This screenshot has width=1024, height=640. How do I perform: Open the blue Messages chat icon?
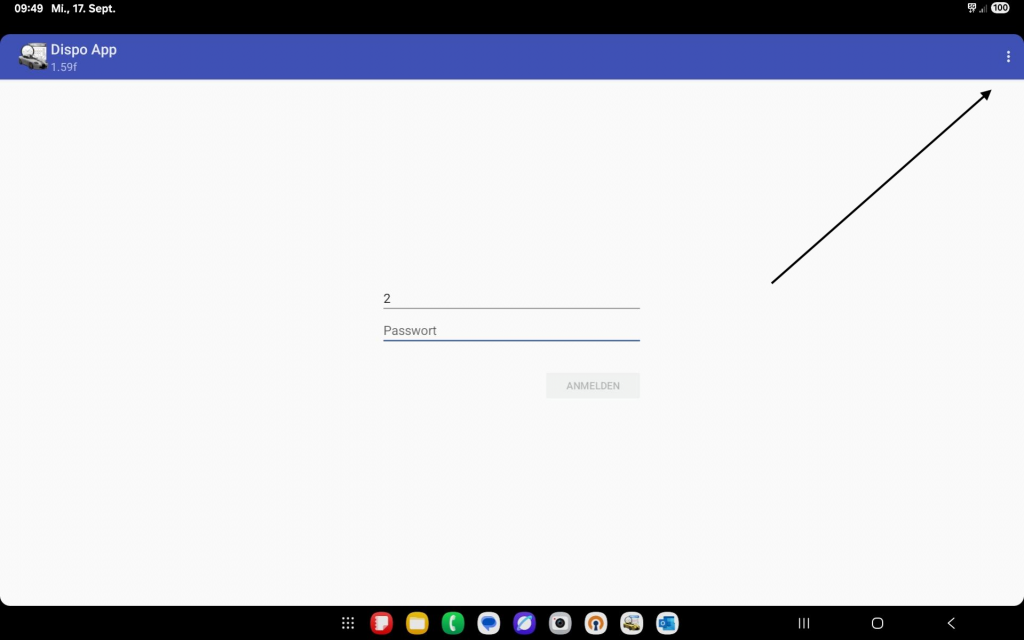coord(488,623)
